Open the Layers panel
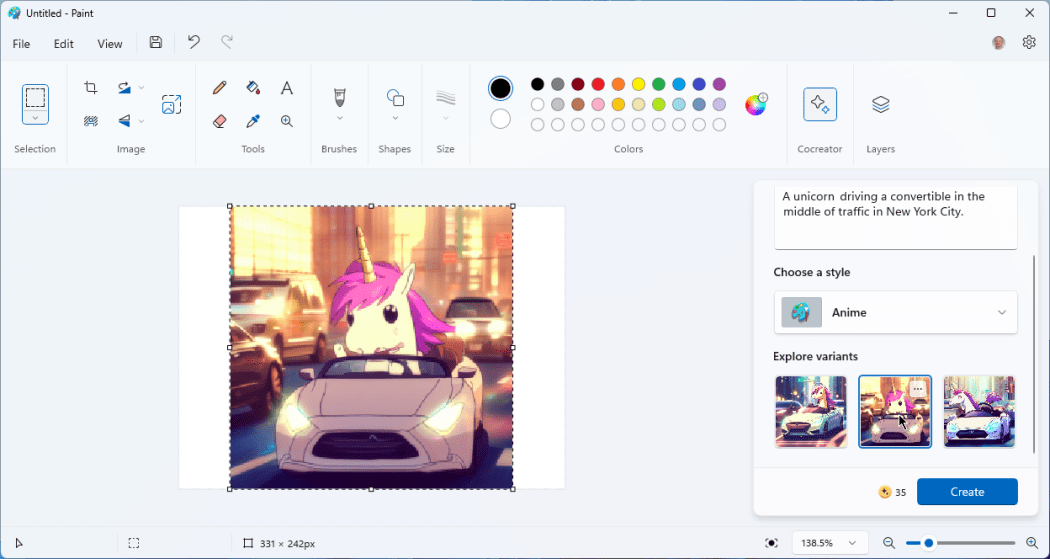 pyautogui.click(x=880, y=105)
